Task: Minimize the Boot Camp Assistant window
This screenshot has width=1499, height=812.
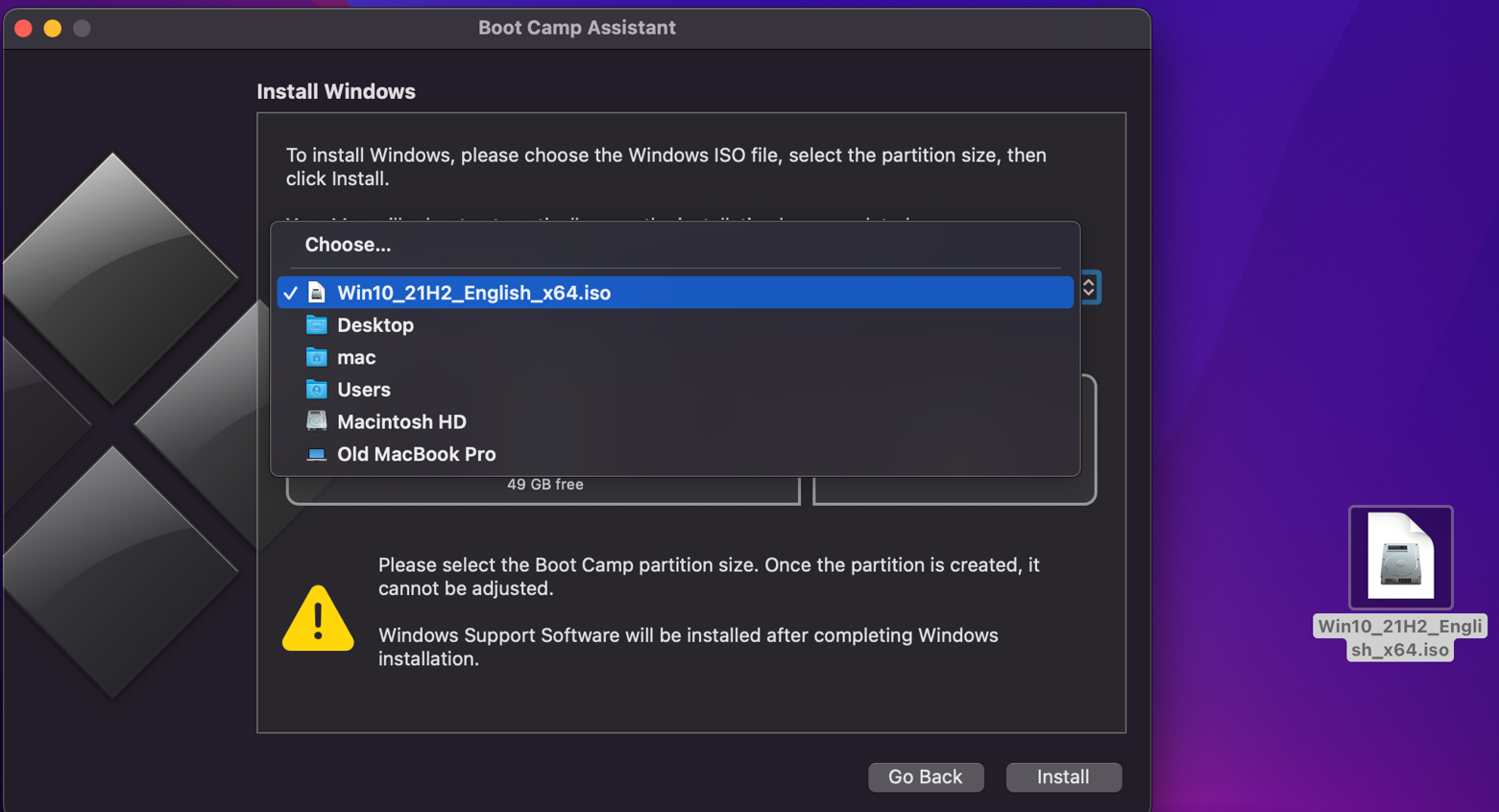Action: pyautogui.click(x=53, y=29)
